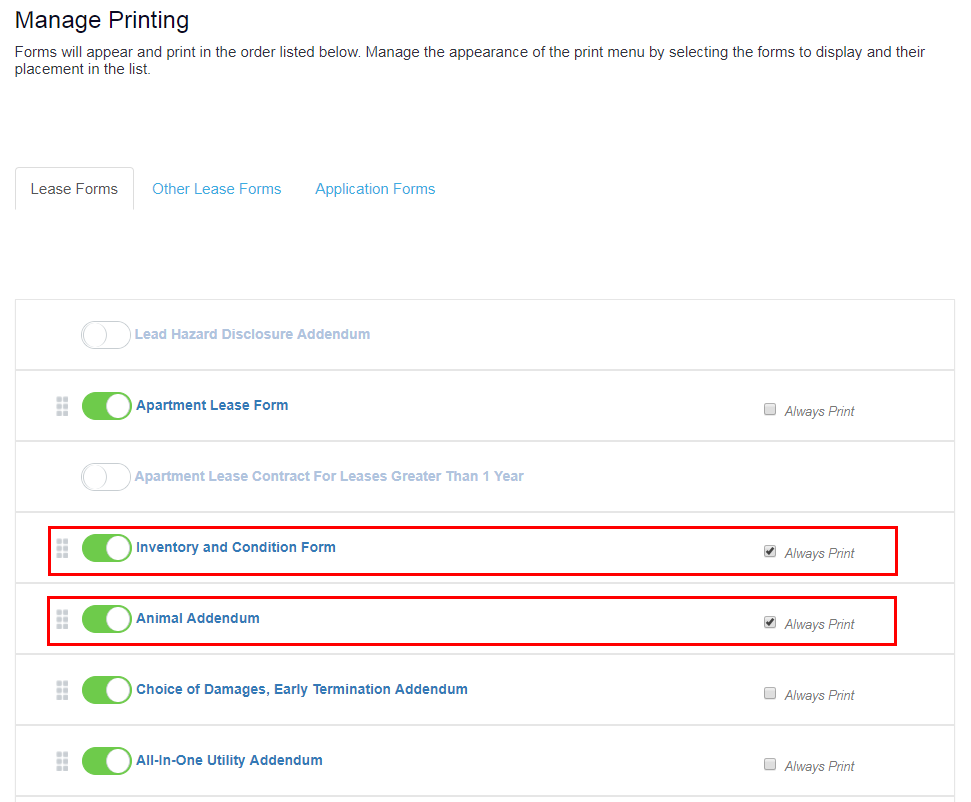Switch to the Other Lease Forms tab
This screenshot has width=971, height=802.
[217, 189]
